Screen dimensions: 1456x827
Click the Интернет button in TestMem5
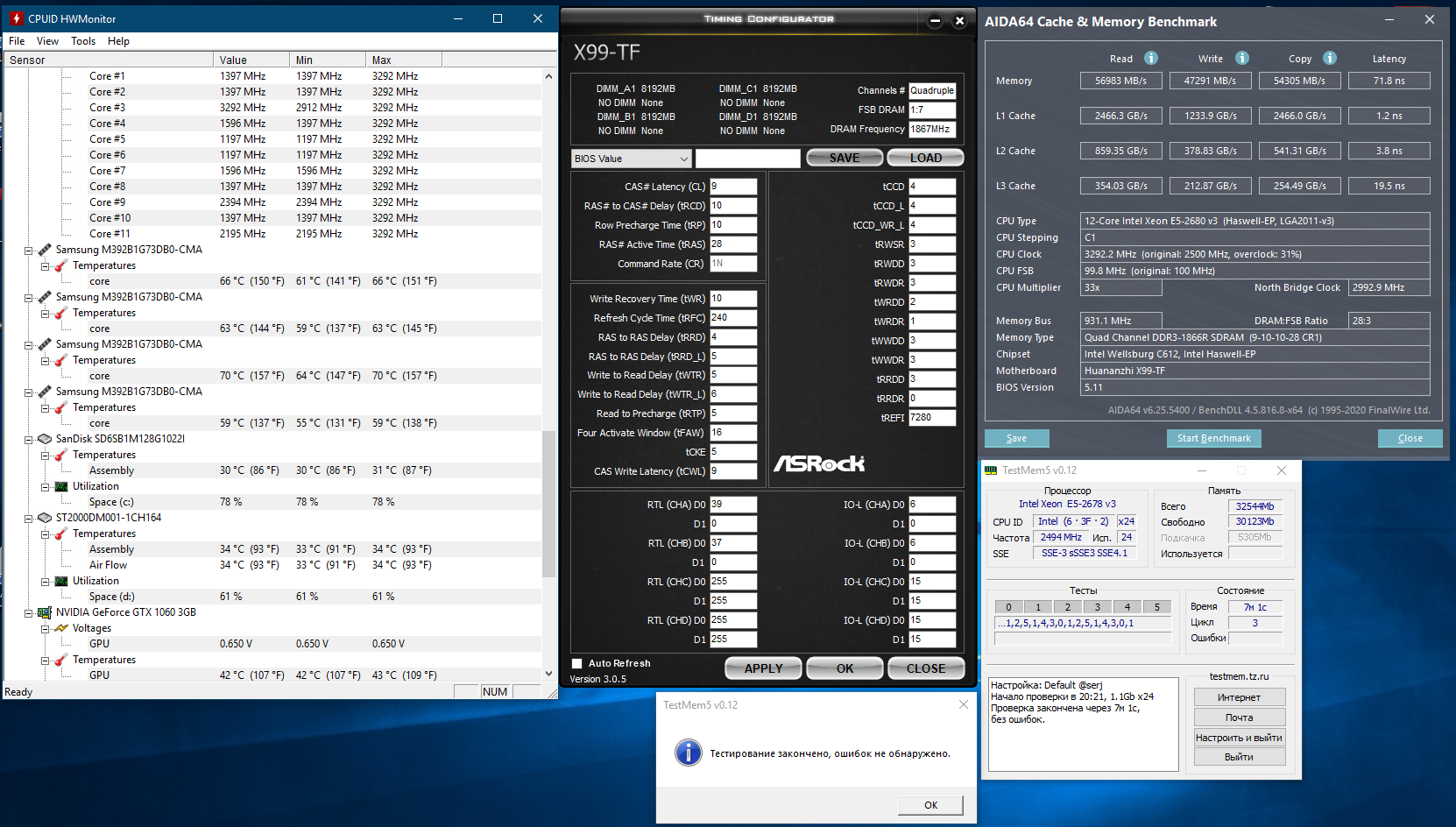[x=1239, y=697]
